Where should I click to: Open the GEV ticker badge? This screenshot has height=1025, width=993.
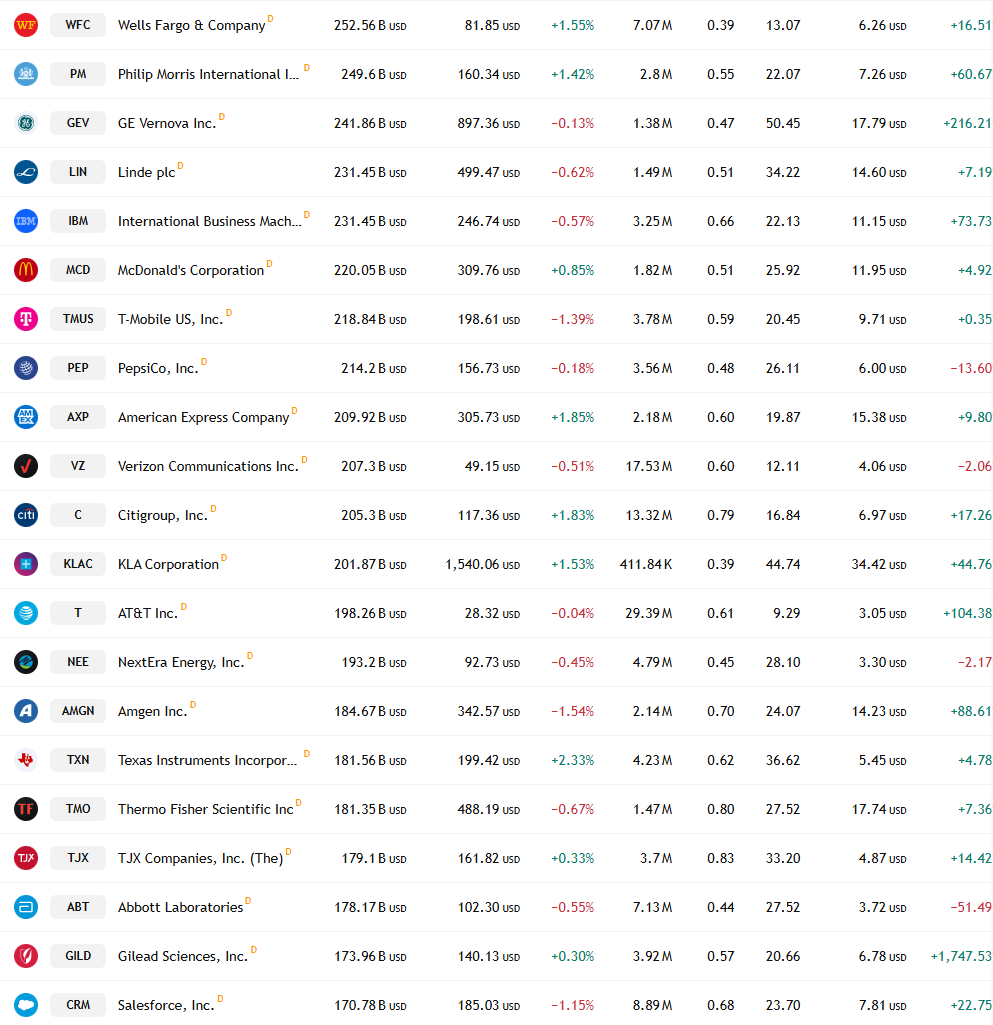[78, 123]
